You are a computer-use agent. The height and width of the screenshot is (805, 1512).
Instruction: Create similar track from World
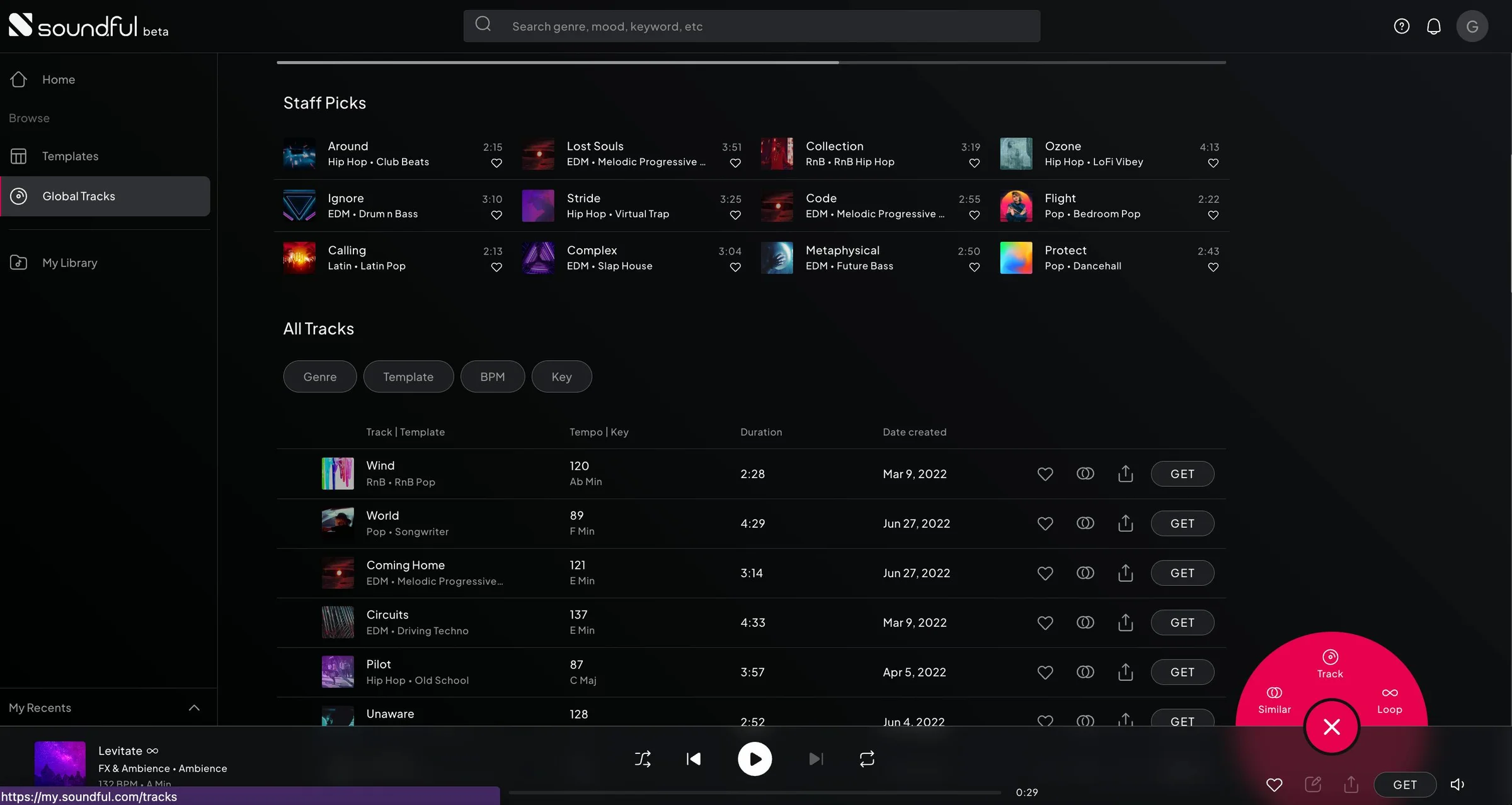click(1085, 523)
